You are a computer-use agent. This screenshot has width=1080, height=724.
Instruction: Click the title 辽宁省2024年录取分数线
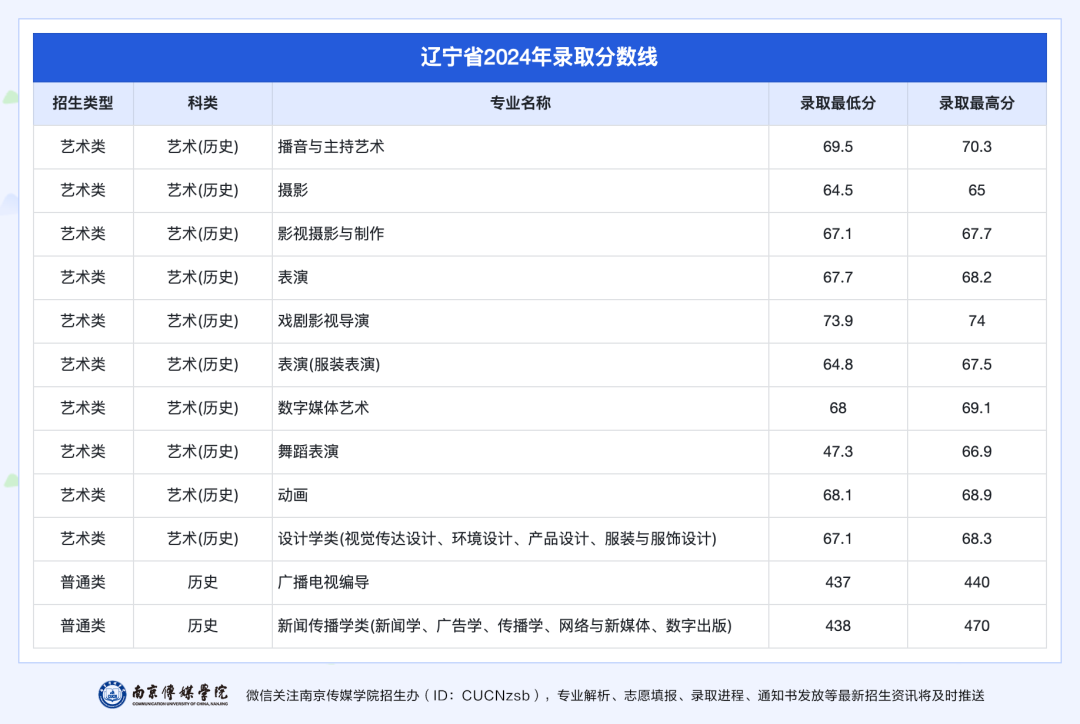click(539, 57)
